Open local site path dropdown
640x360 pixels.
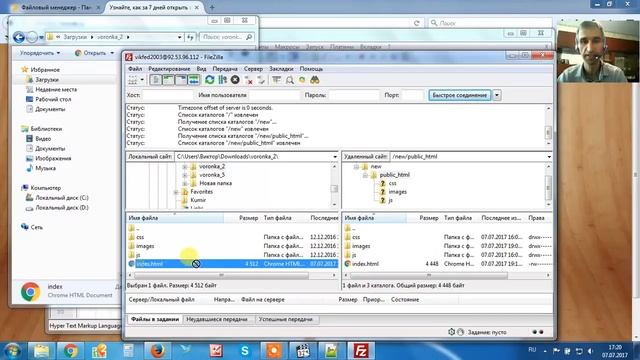[x=335, y=157]
